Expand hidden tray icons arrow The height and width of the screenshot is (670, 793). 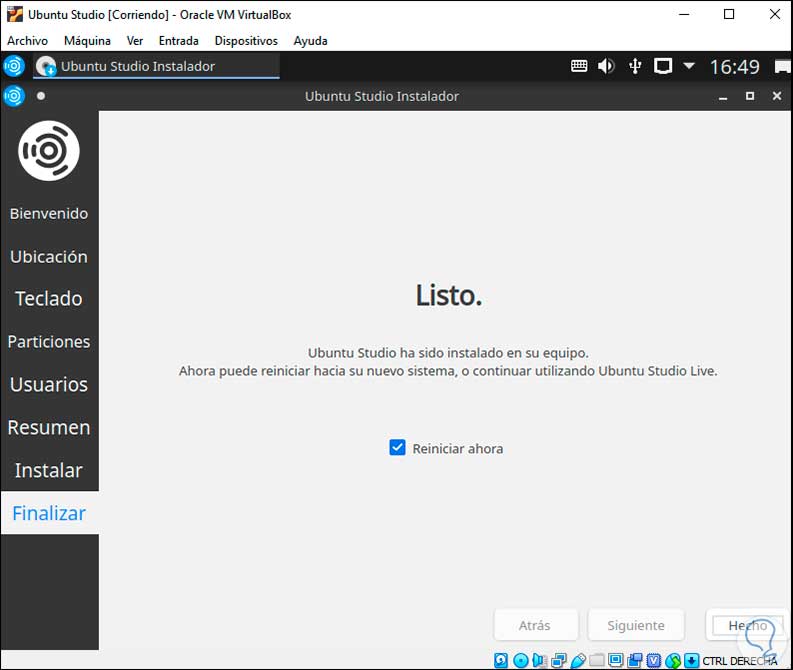pyautogui.click(x=689, y=65)
